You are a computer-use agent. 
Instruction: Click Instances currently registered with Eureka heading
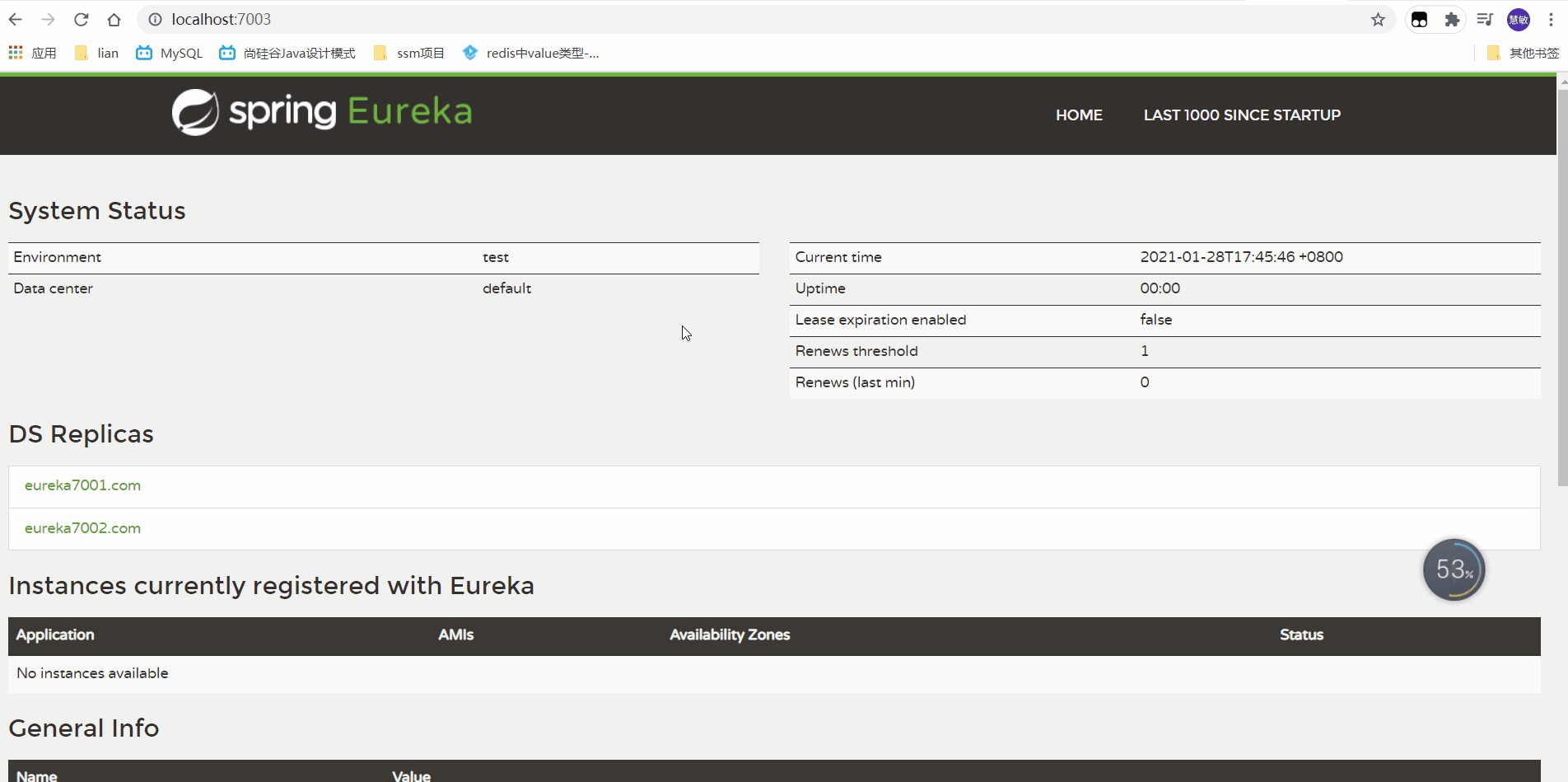271,586
